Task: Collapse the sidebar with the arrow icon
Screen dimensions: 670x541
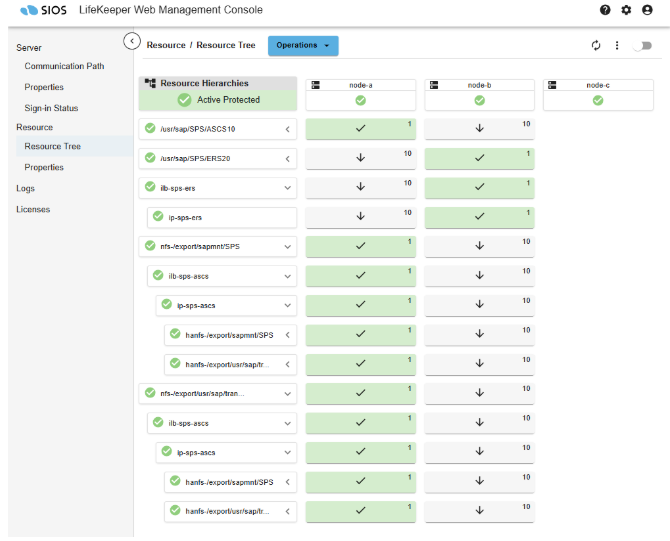Action: tap(132, 41)
